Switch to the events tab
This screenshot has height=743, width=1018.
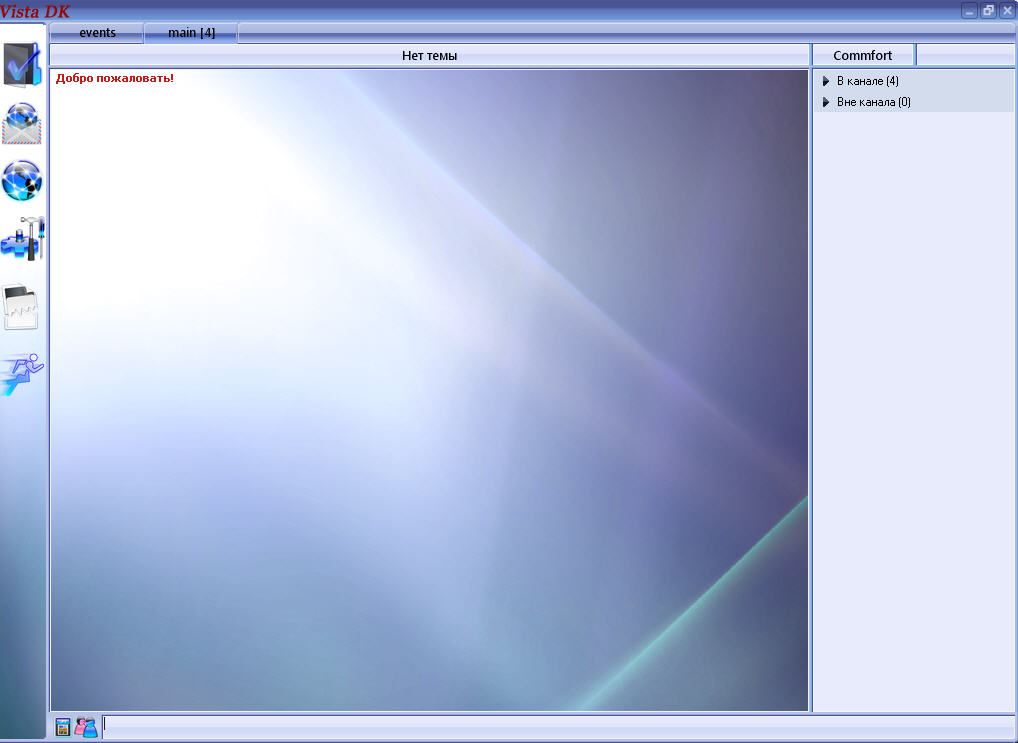coord(97,32)
